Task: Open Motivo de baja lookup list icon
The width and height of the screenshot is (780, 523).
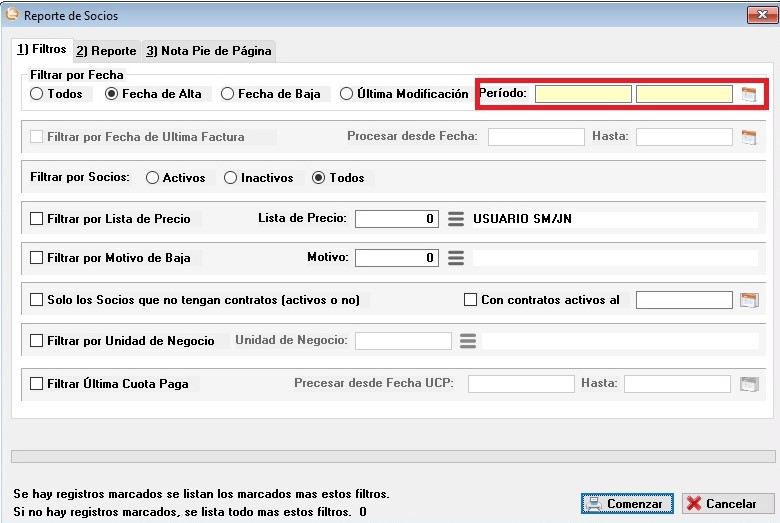Action: click(456, 258)
